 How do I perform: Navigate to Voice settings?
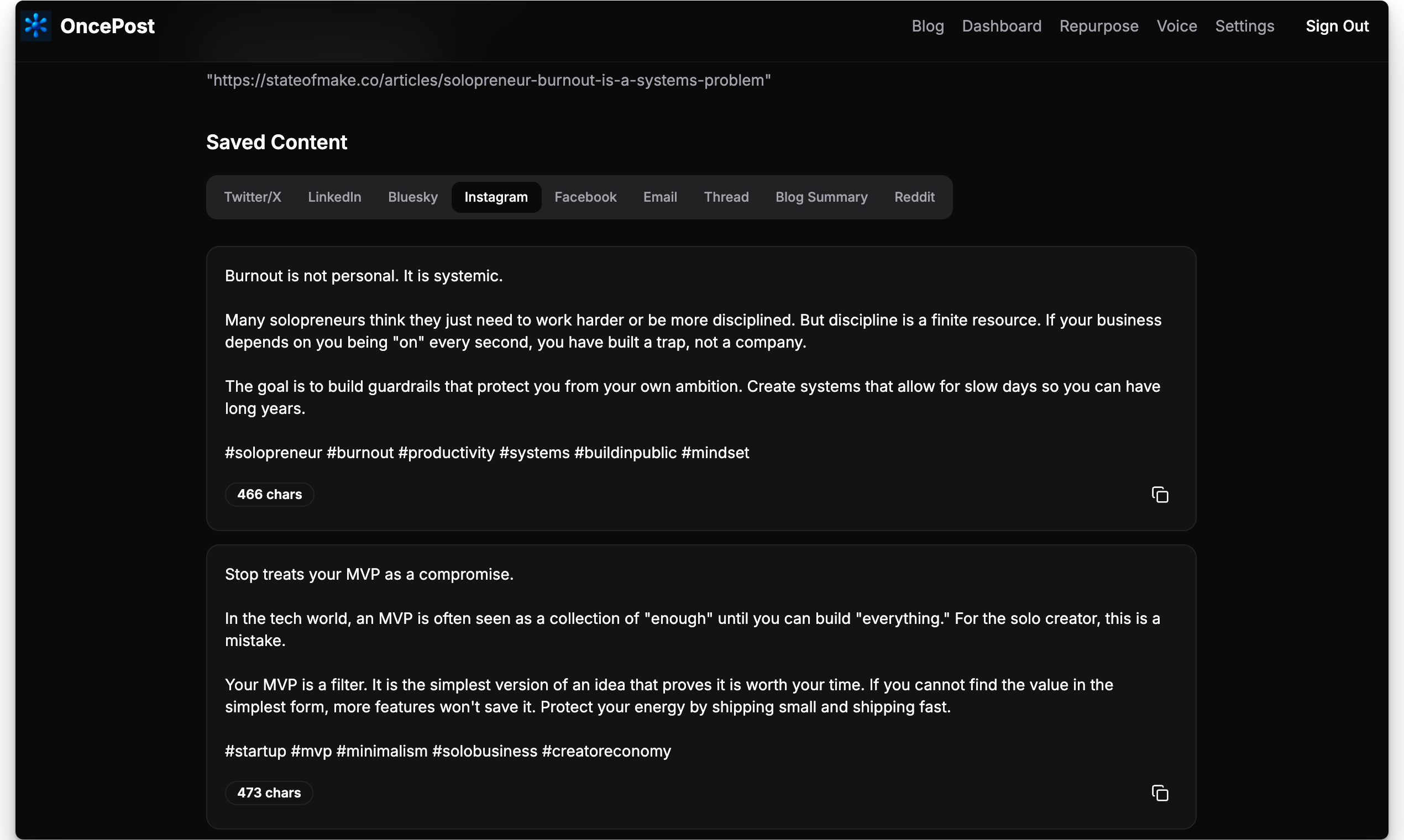(x=1176, y=26)
